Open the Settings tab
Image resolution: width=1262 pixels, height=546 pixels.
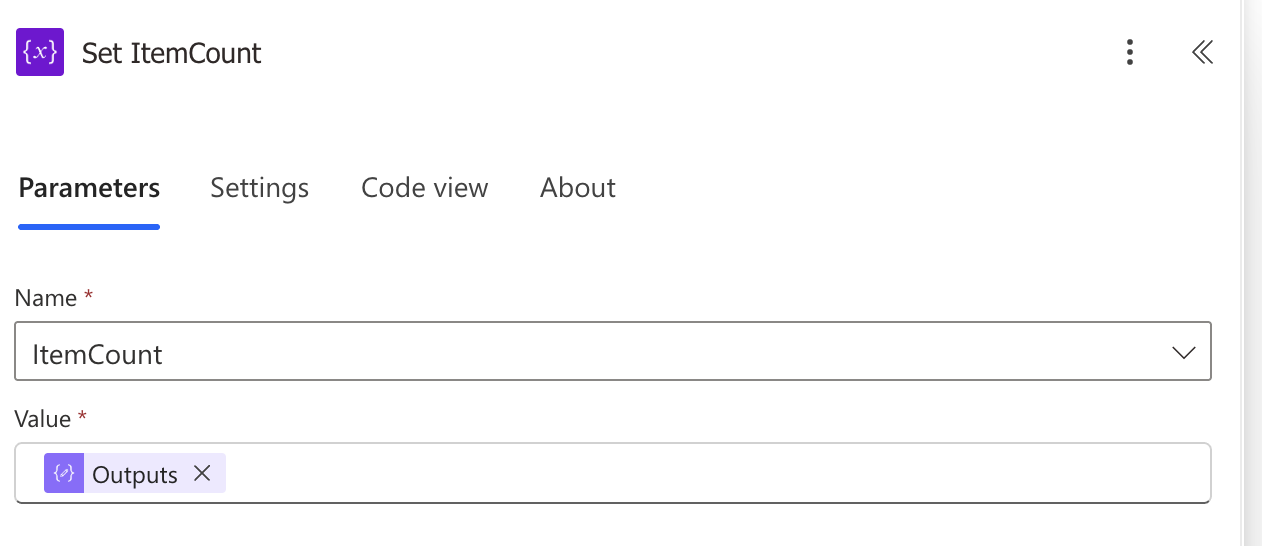[x=259, y=188]
